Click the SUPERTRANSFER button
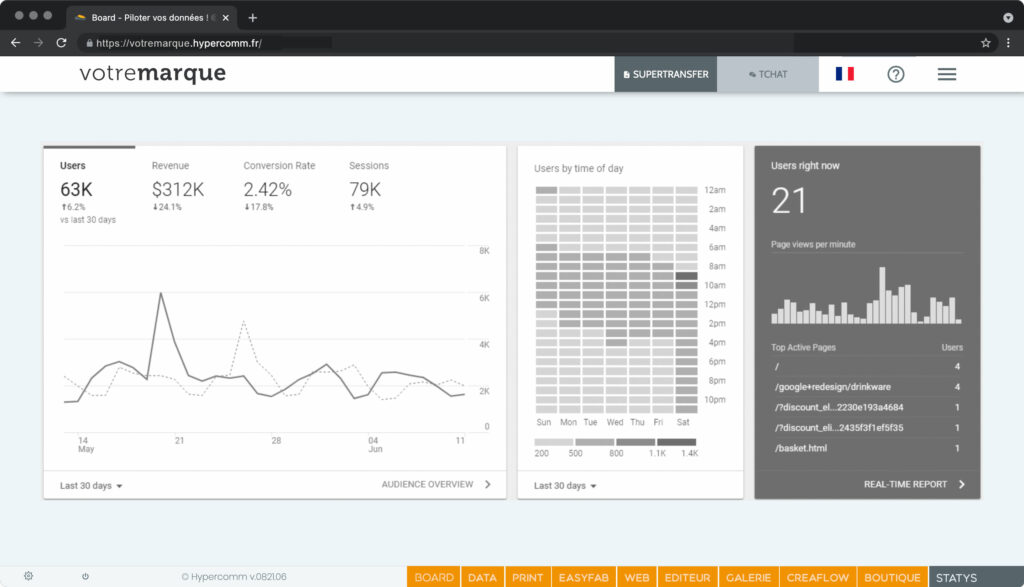The image size is (1024, 587). coord(665,74)
